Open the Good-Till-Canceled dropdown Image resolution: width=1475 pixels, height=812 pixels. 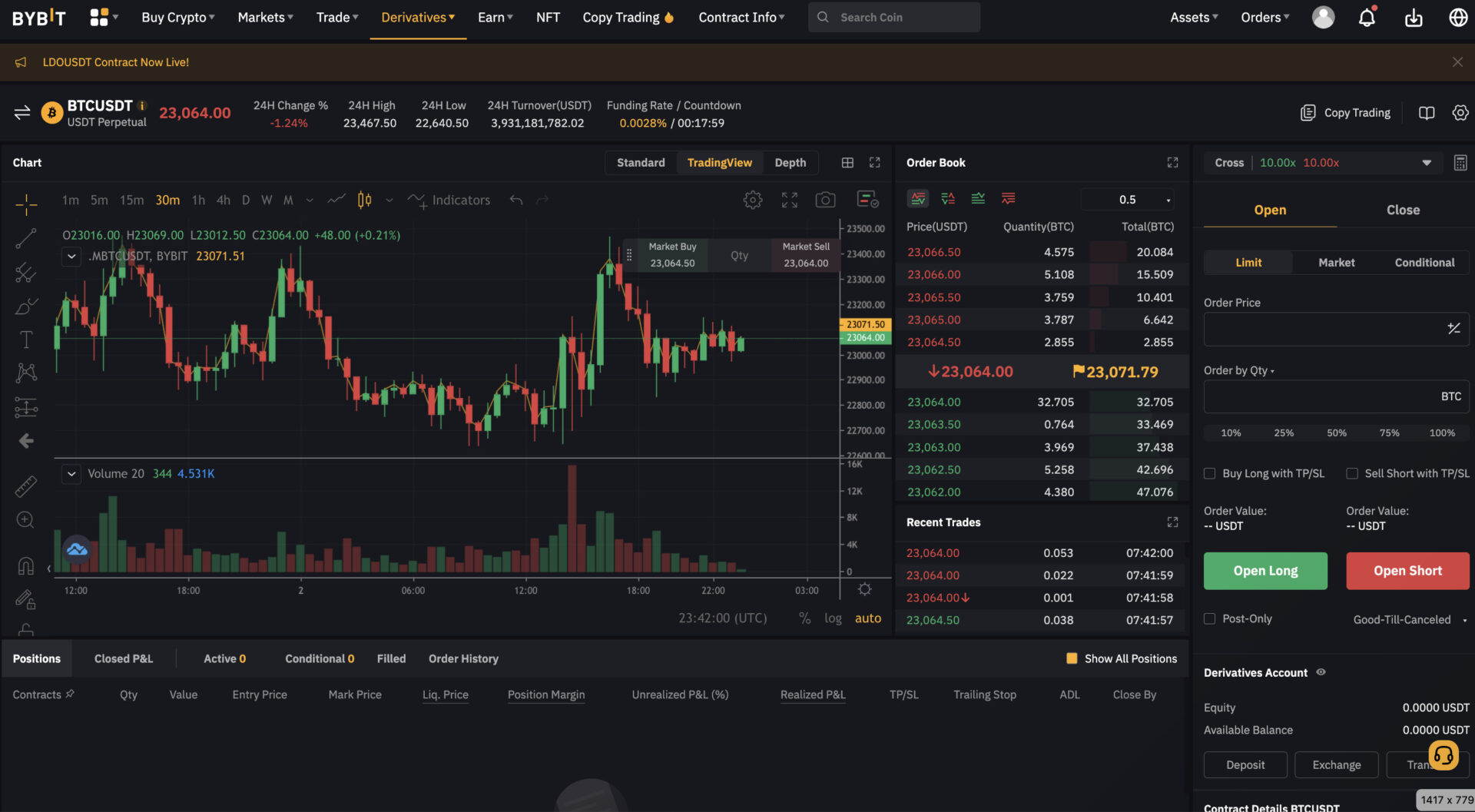1409,619
